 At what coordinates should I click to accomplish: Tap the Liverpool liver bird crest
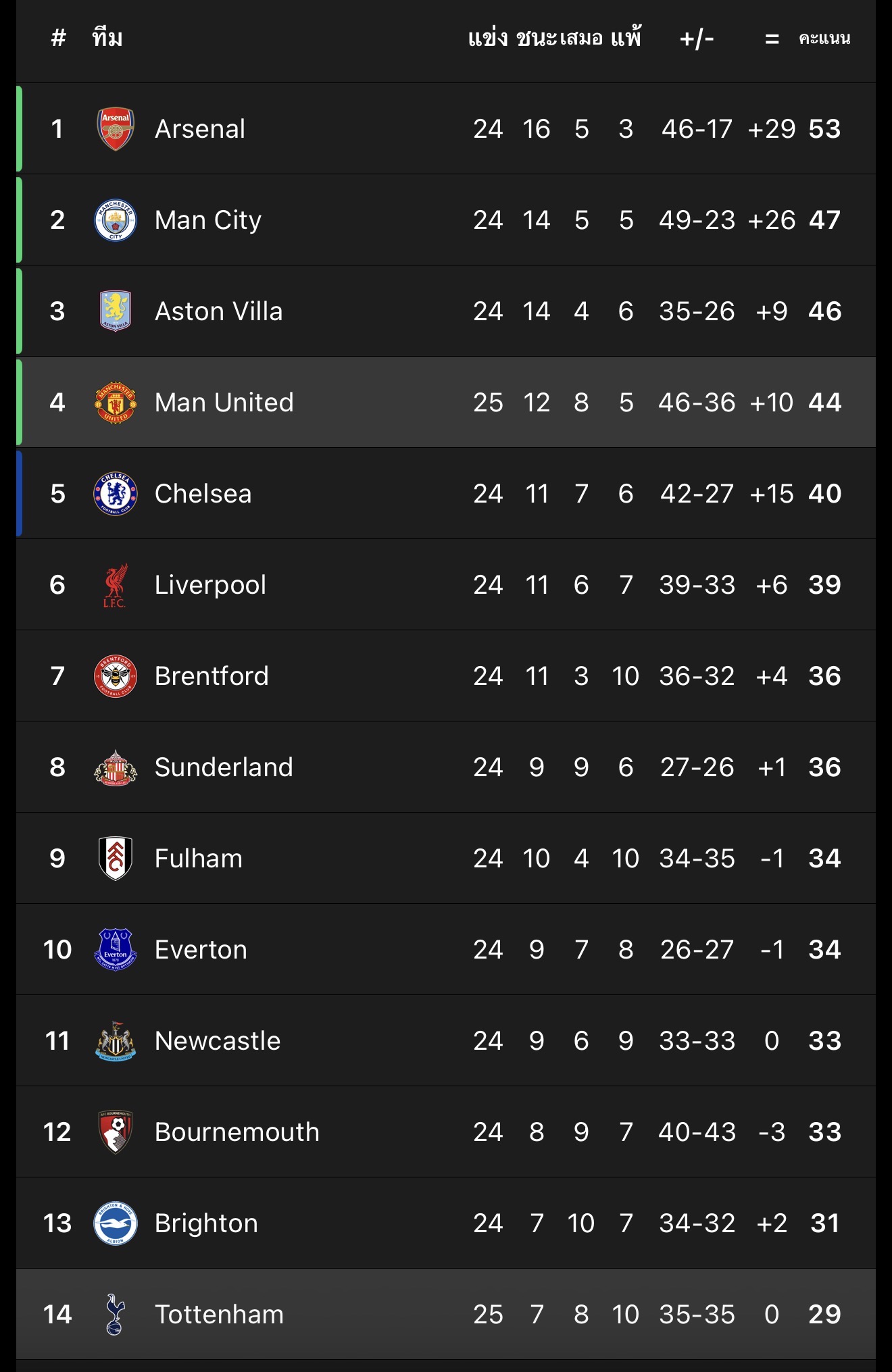pos(116,585)
